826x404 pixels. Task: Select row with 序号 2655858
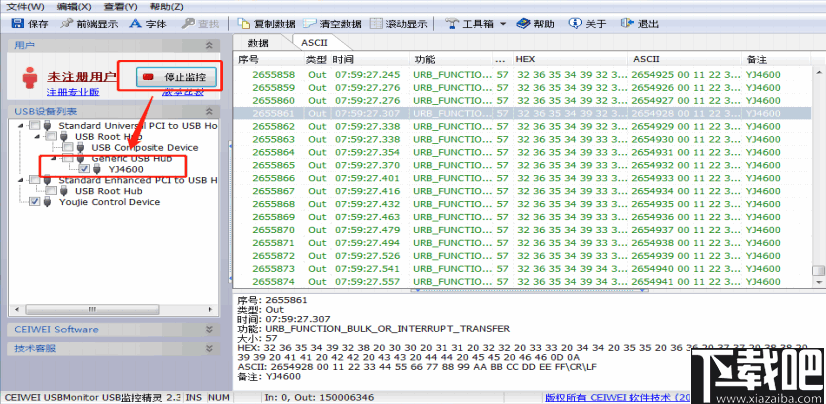(x=523, y=74)
